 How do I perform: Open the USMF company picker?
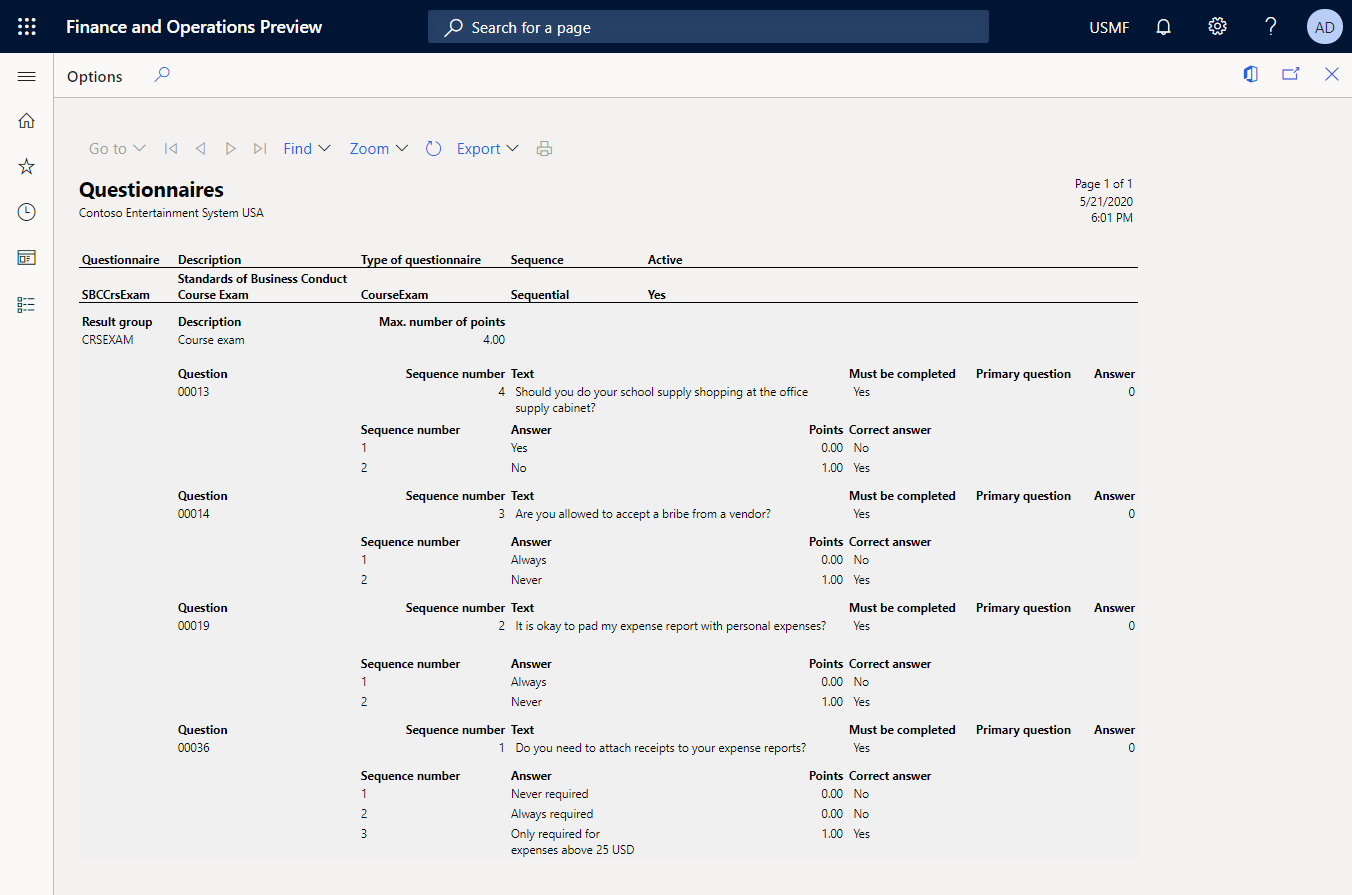(1108, 26)
